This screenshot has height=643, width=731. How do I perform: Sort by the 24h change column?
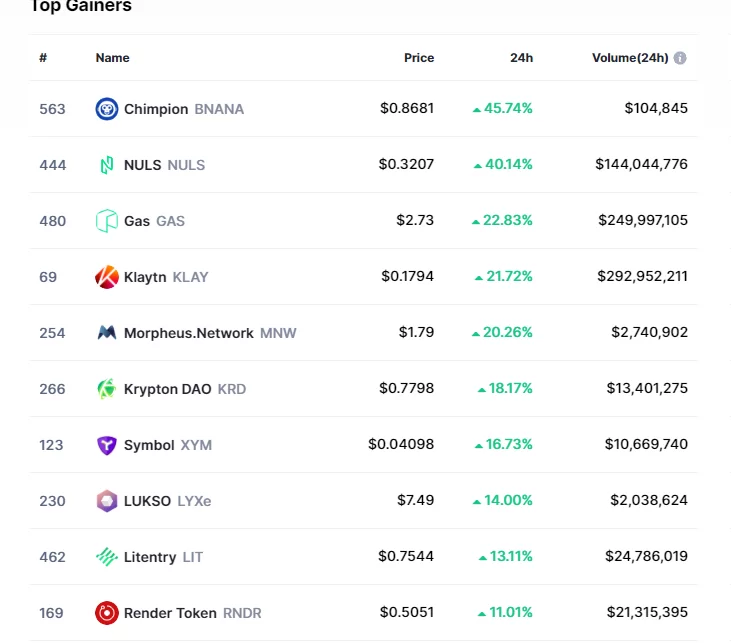[521, 58]
